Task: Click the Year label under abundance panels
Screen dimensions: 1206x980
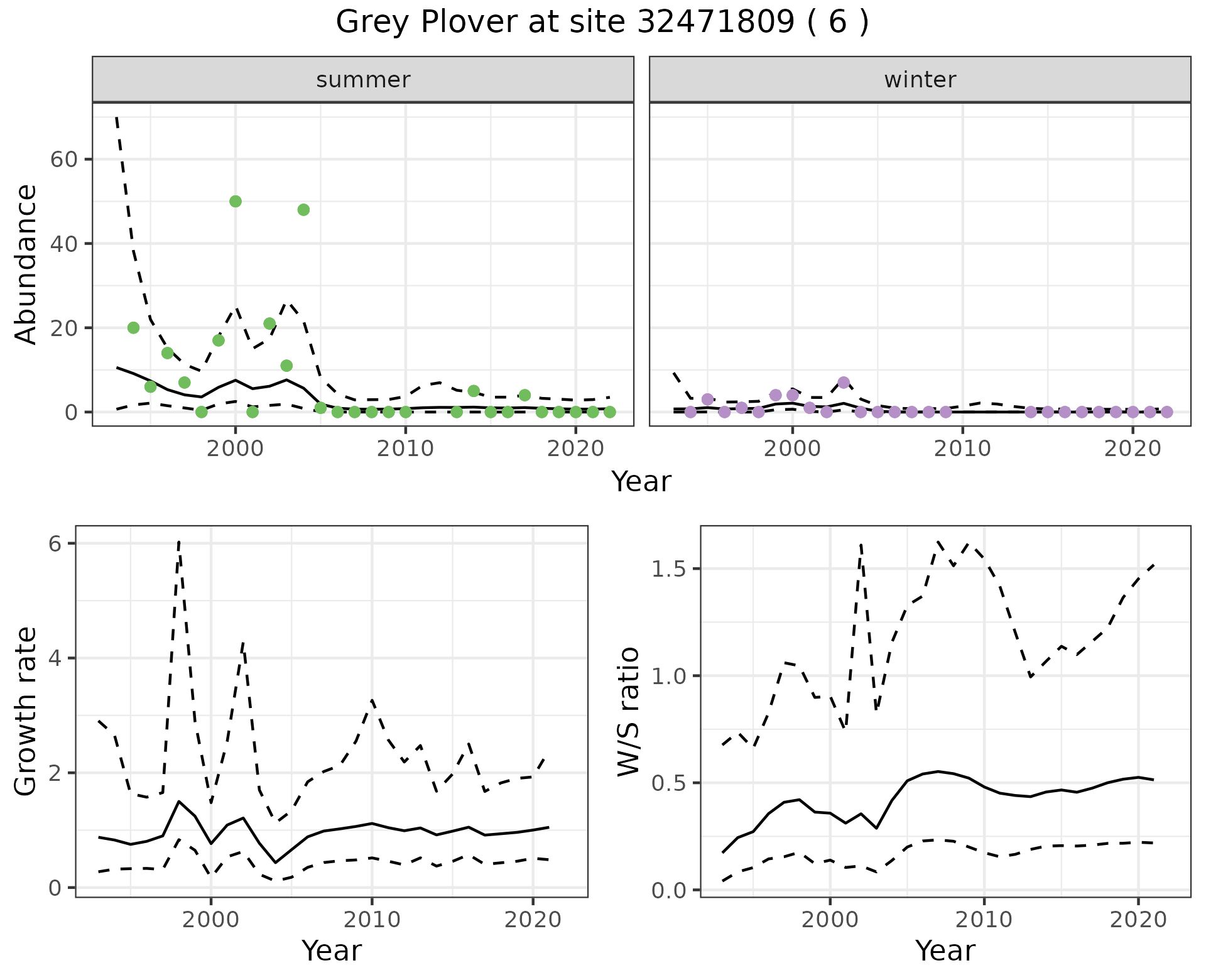Action: point(641,482)
